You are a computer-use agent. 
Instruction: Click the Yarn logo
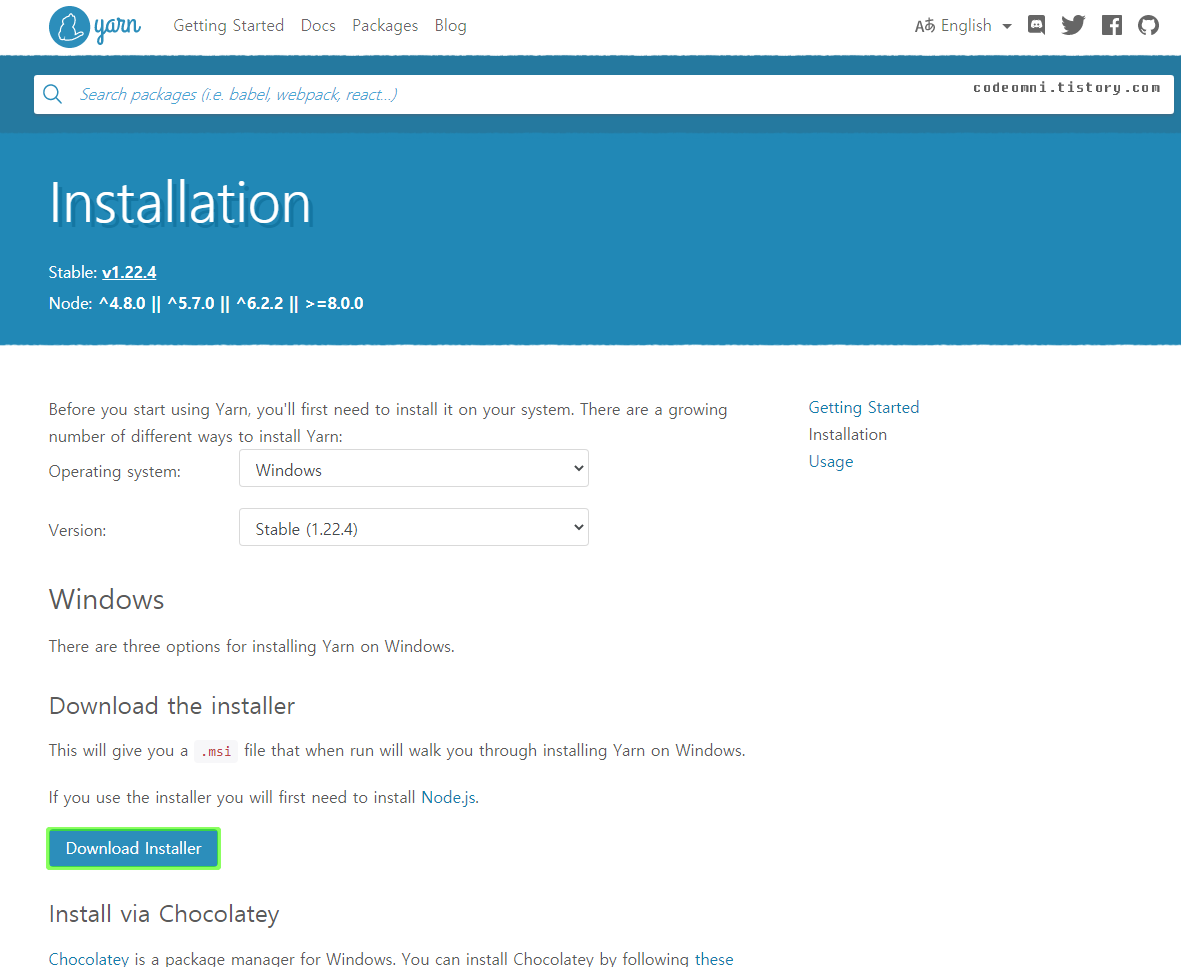[95, 27]
